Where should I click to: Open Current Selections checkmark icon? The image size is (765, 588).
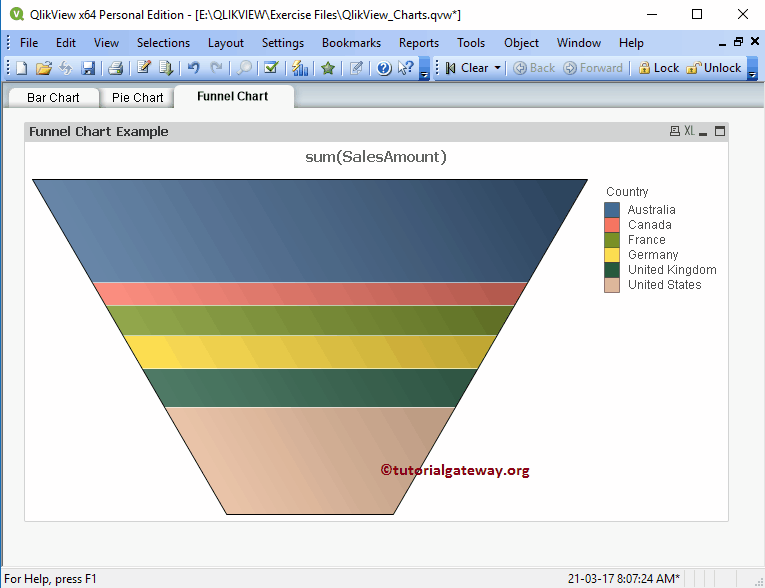271,67
